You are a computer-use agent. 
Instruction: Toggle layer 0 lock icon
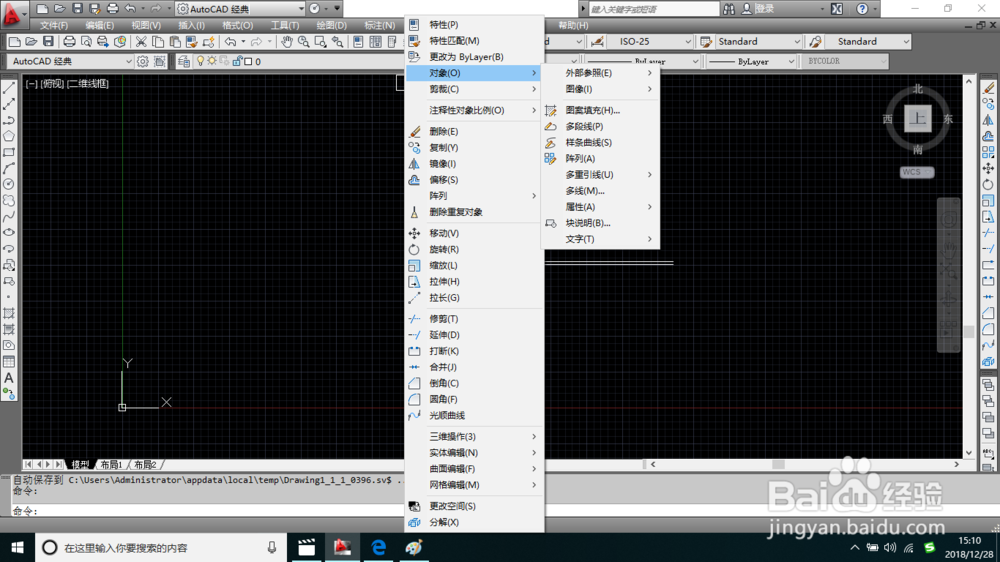tap(237, 61)
